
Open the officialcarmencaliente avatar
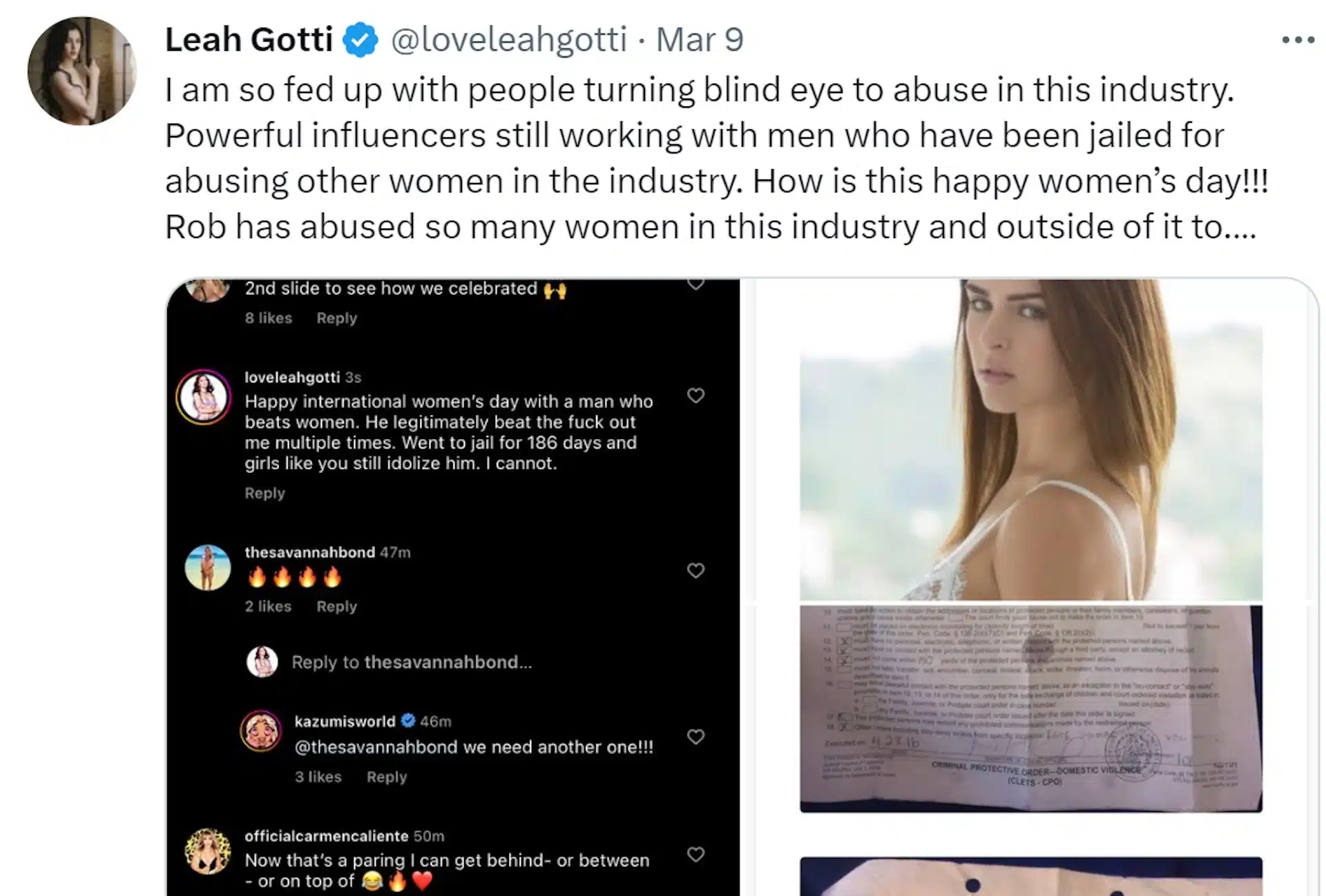click(208, 851)
